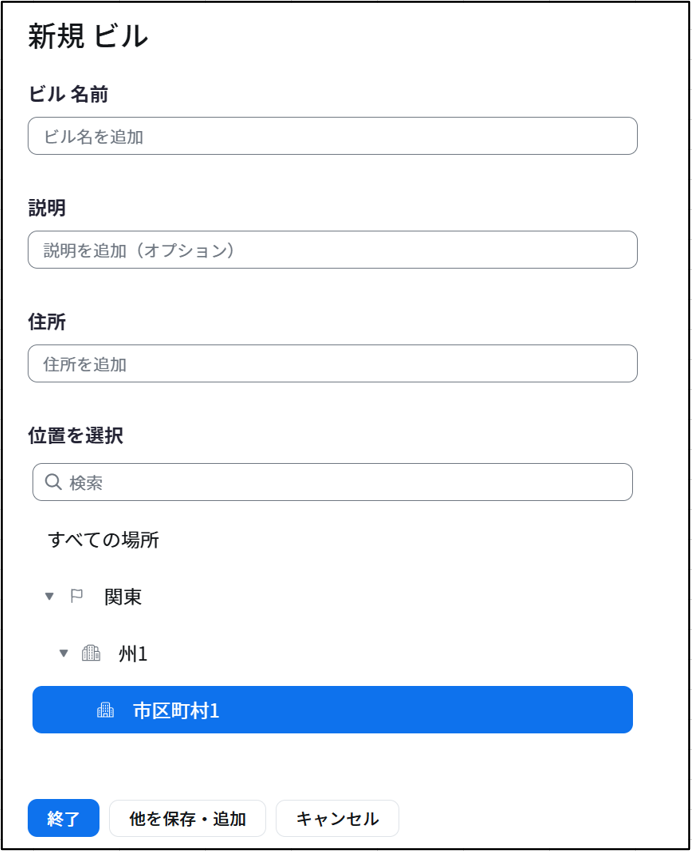
Task: Click the ビル 名前 field label
Action: pyautogui.click(x=68, y=95)
